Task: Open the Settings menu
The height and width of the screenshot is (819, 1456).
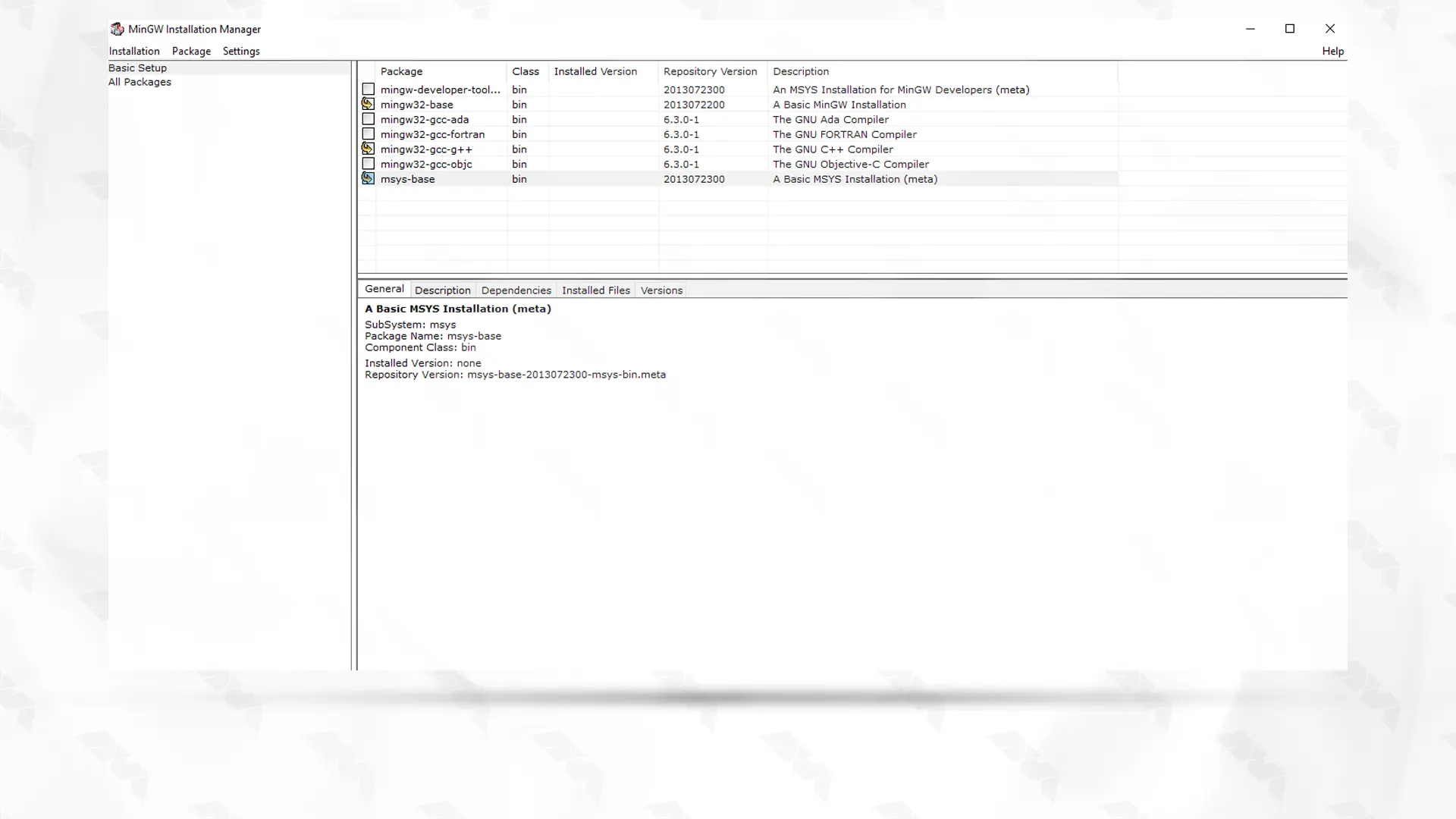Action: click(241, 51)
